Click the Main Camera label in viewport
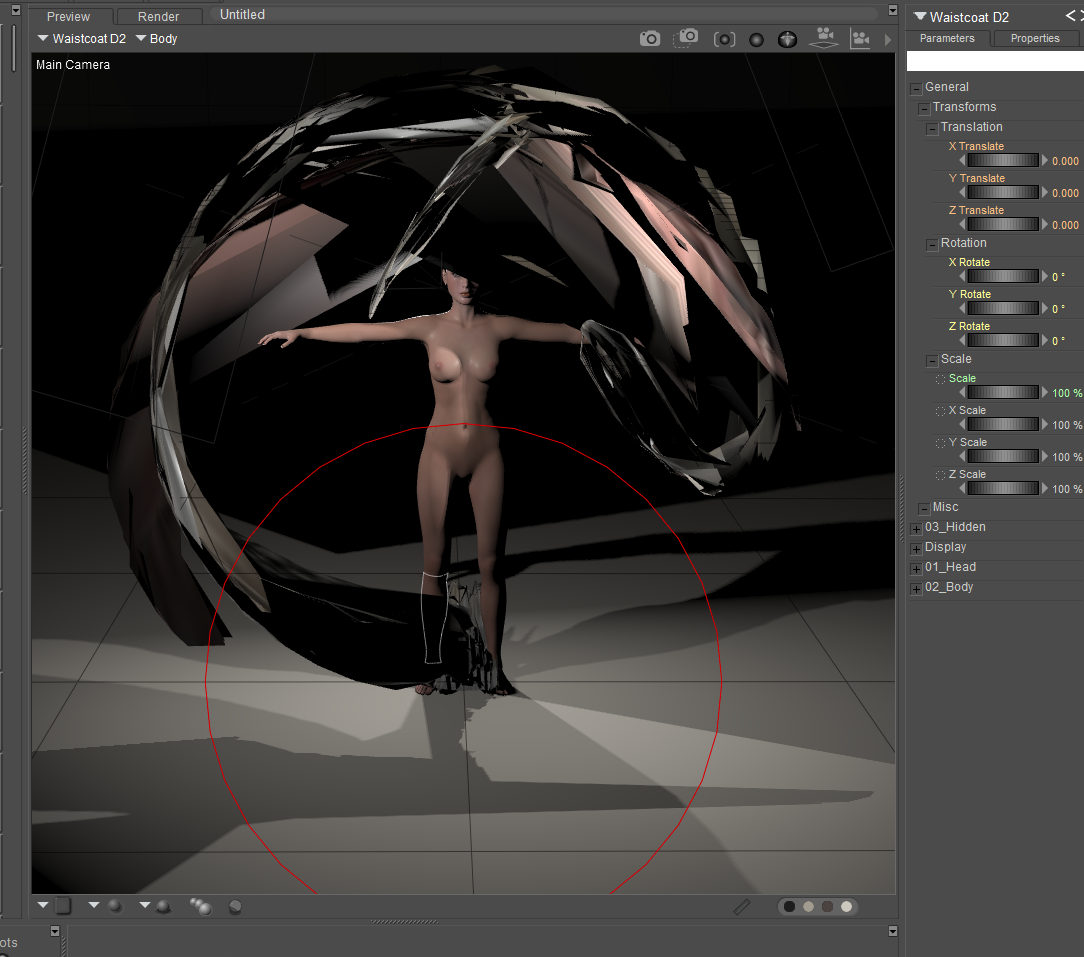This screenshot has width=1084, height=957. (x=73, y=64)
